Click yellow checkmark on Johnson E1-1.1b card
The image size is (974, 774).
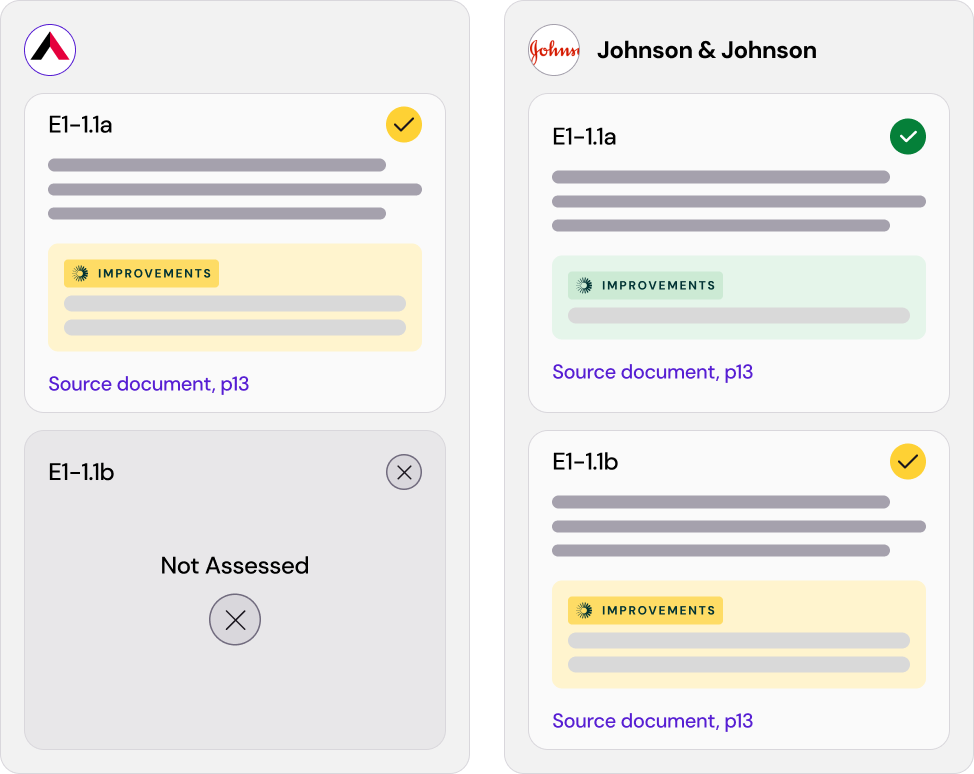[x=908, y=462]
